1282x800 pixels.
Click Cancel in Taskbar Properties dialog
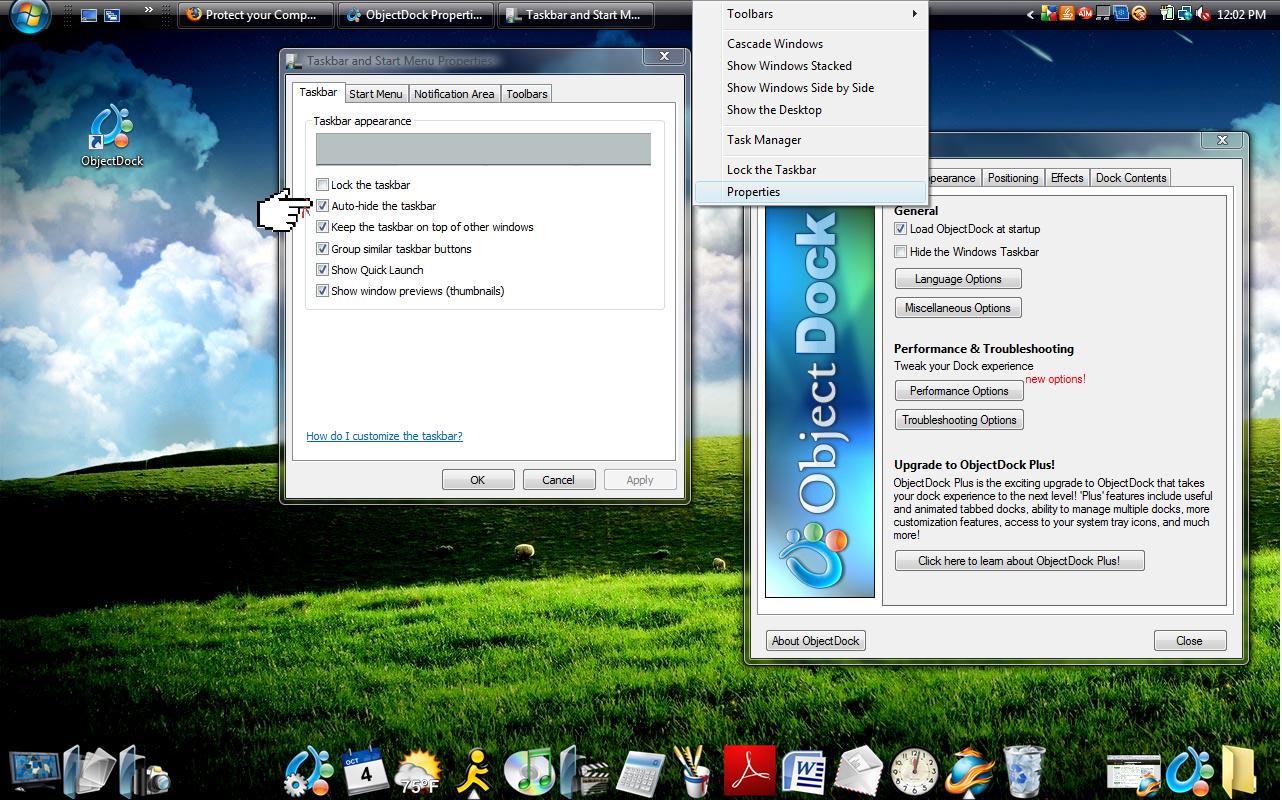pyautogui.click(x=559, y=480)
